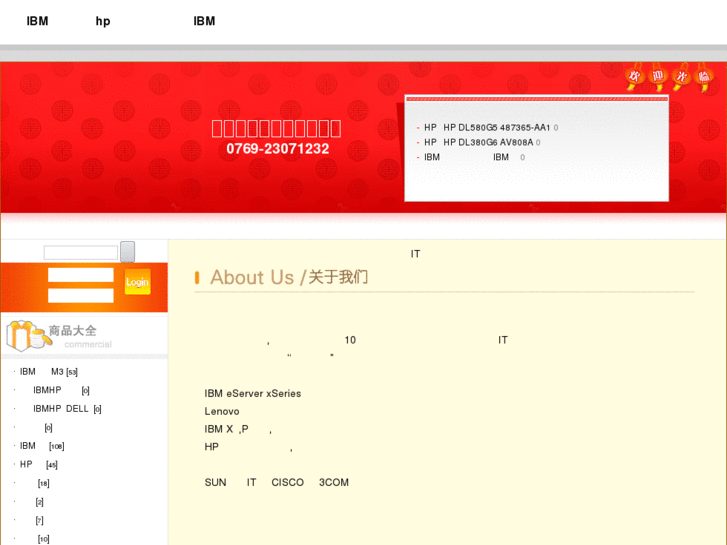Screen dimensions: 727x545
Task: Click the gift box product catalog icon
Action: [x=28, y=335]
